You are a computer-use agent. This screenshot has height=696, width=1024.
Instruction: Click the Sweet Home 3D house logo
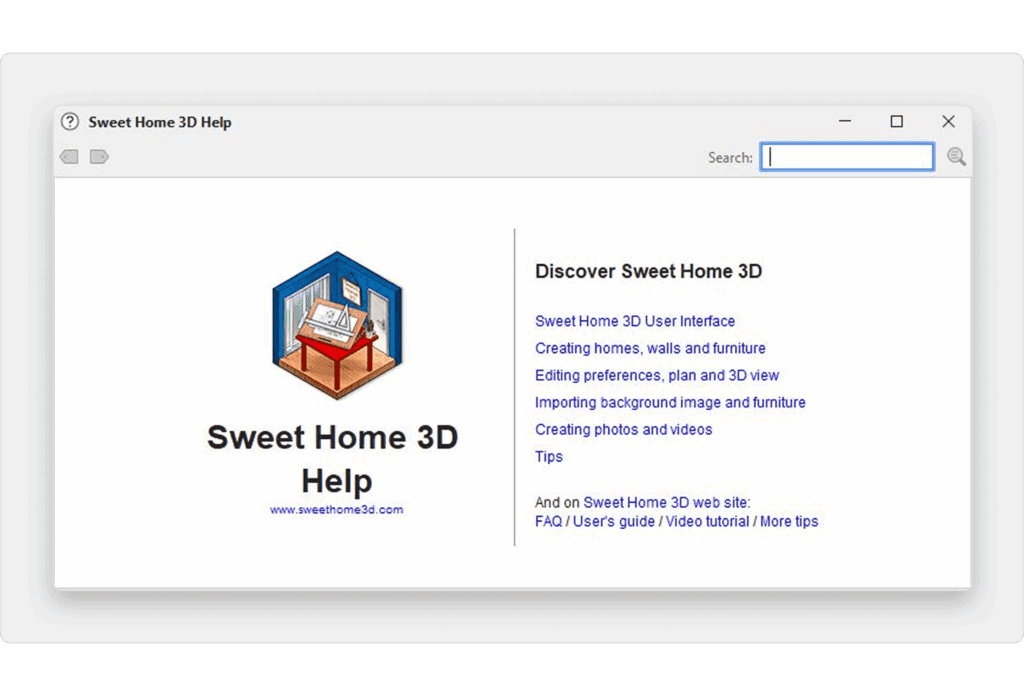tap(337, 326)
